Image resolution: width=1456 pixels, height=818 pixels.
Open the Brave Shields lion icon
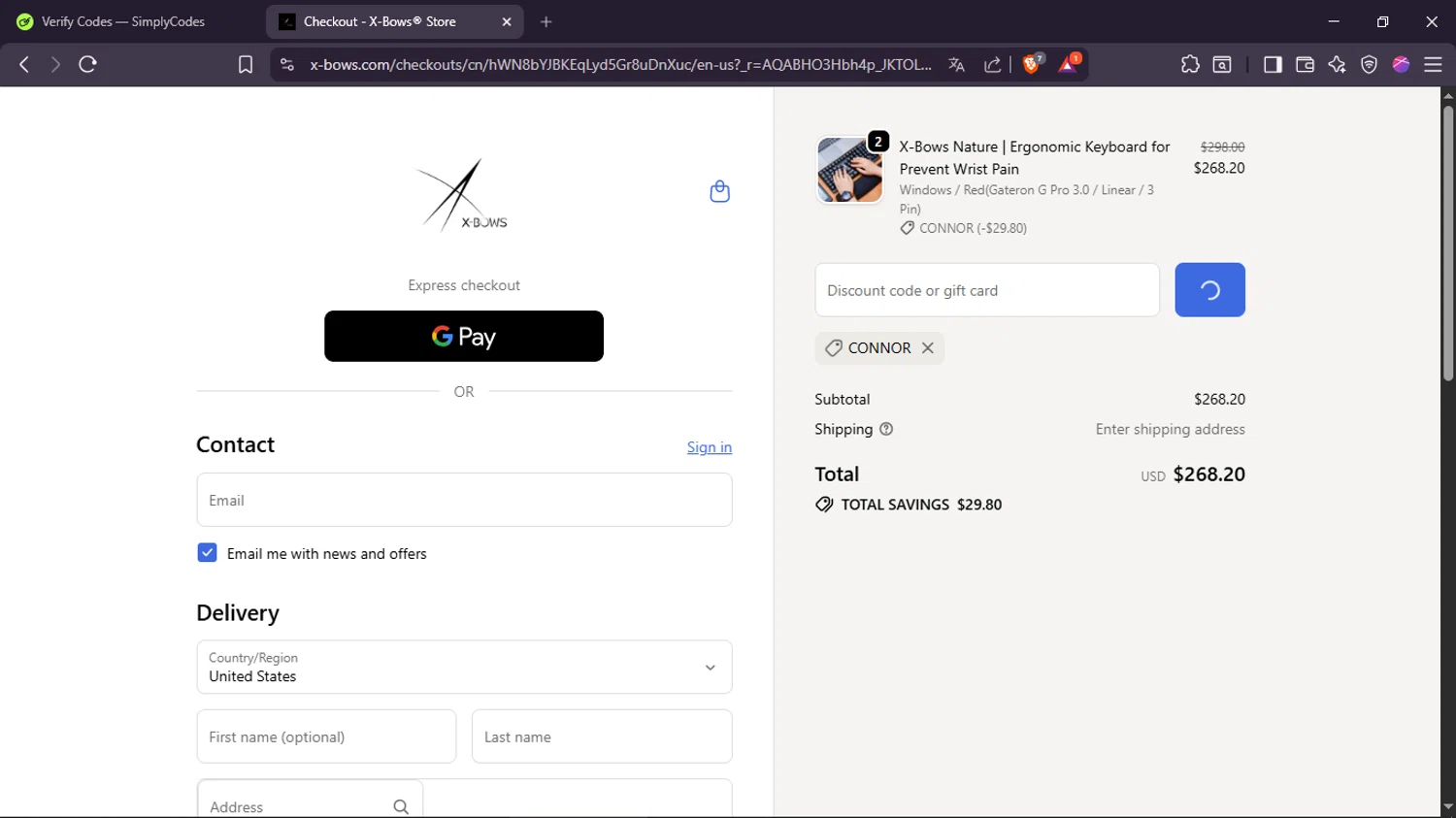pyautogui.click(x=1033, y=64)
